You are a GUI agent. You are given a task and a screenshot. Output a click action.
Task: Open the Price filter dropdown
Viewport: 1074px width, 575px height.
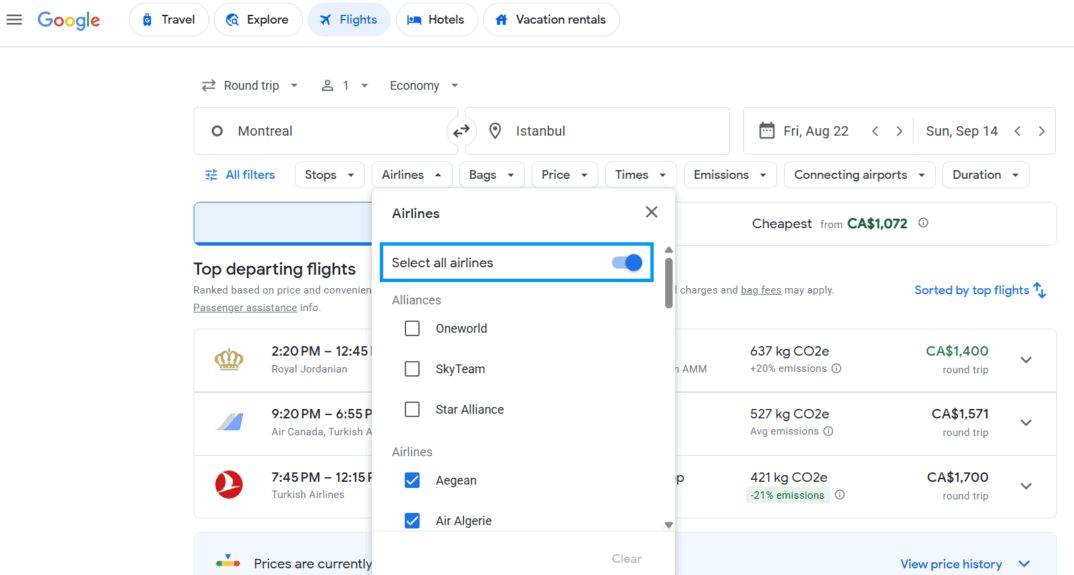564,175
